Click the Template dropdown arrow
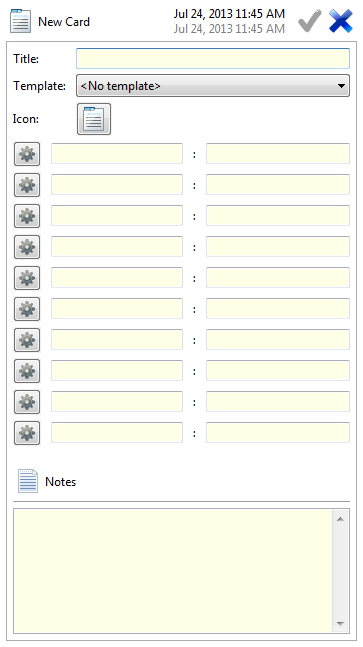This screenshot has width=363, height=647. tap(341, 86)
